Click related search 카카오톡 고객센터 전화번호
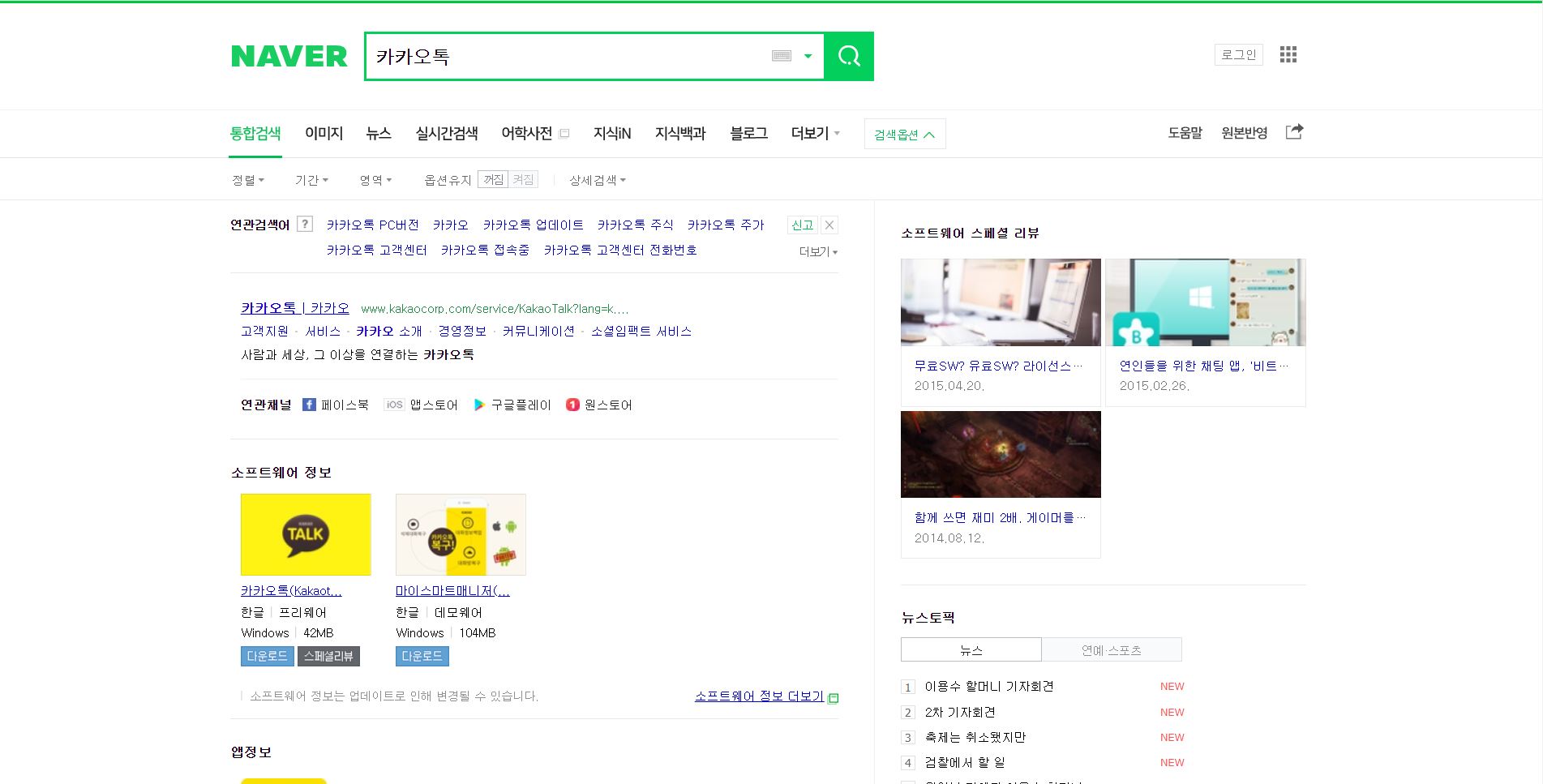 pyautogui.click(x=620, y=250)
